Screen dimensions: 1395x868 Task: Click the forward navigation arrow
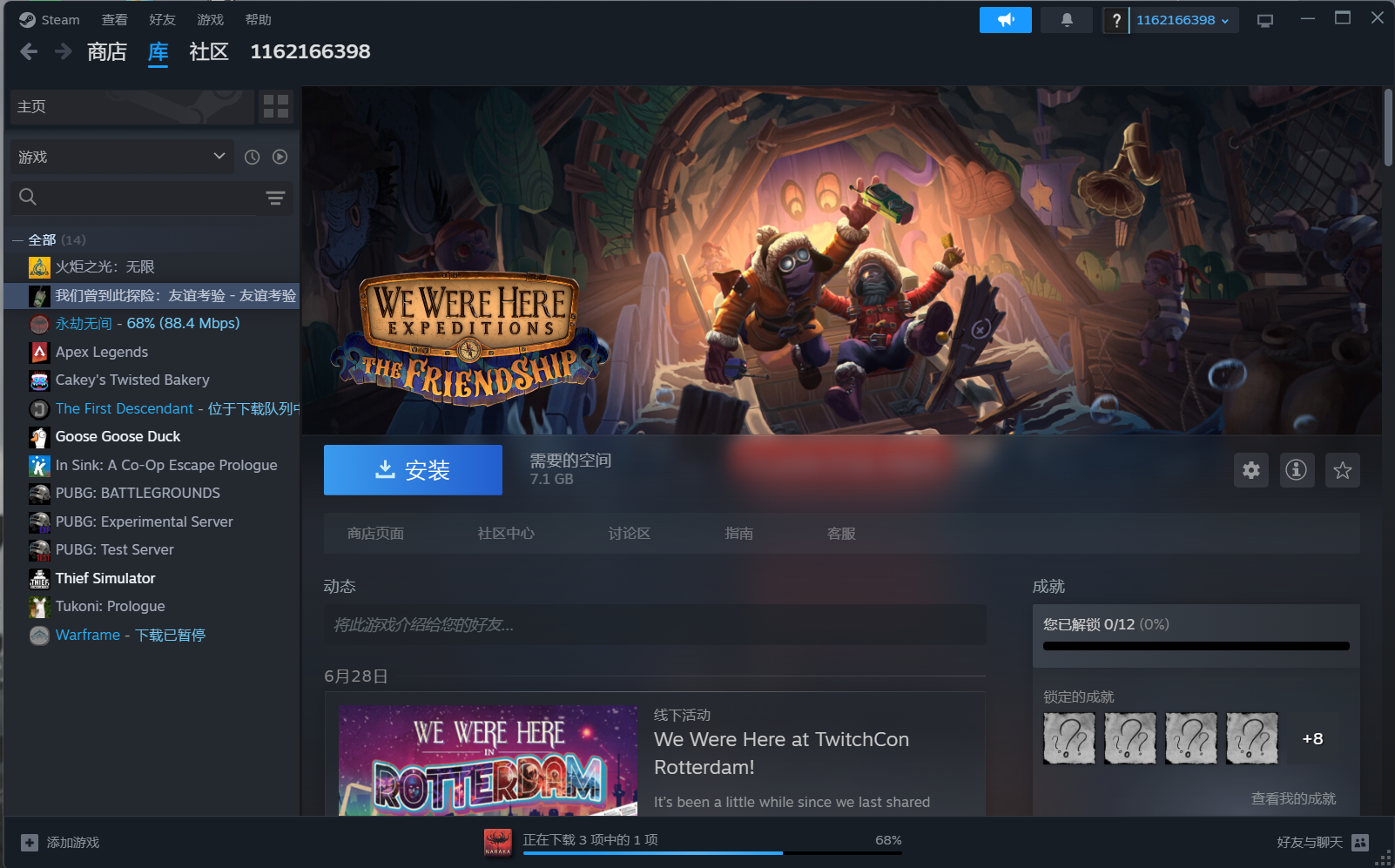click(63, 52)
